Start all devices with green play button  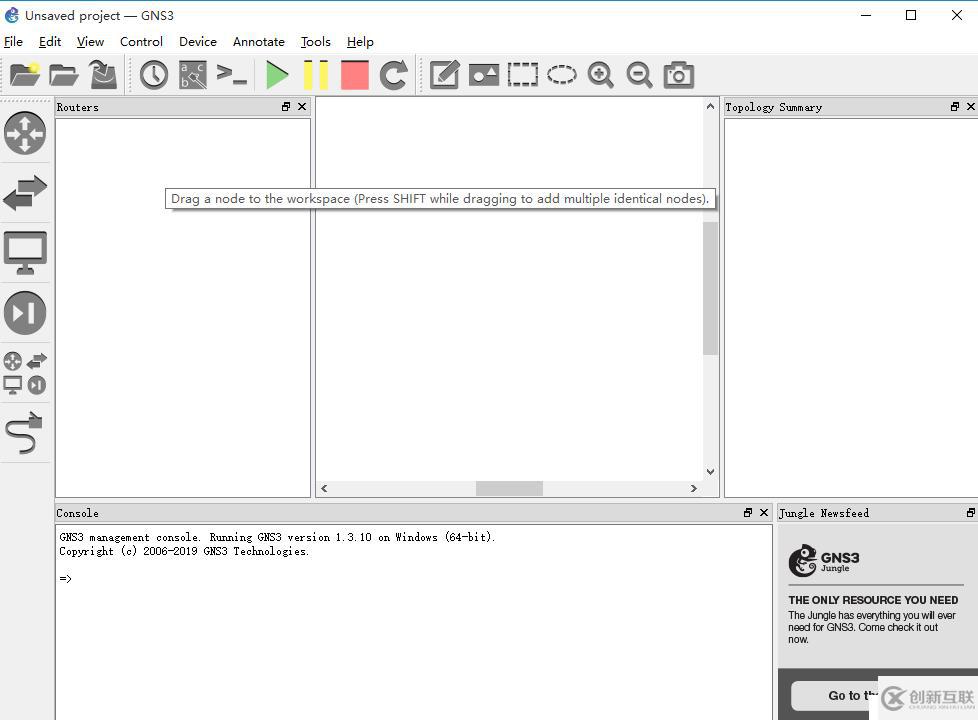click(x=277, y=75)
